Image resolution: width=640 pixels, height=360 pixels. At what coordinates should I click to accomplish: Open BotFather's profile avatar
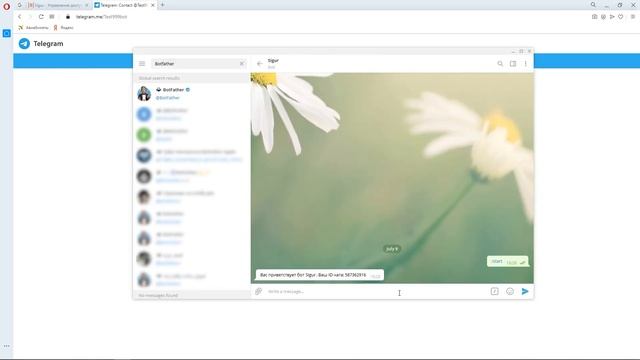click(144, 93)
